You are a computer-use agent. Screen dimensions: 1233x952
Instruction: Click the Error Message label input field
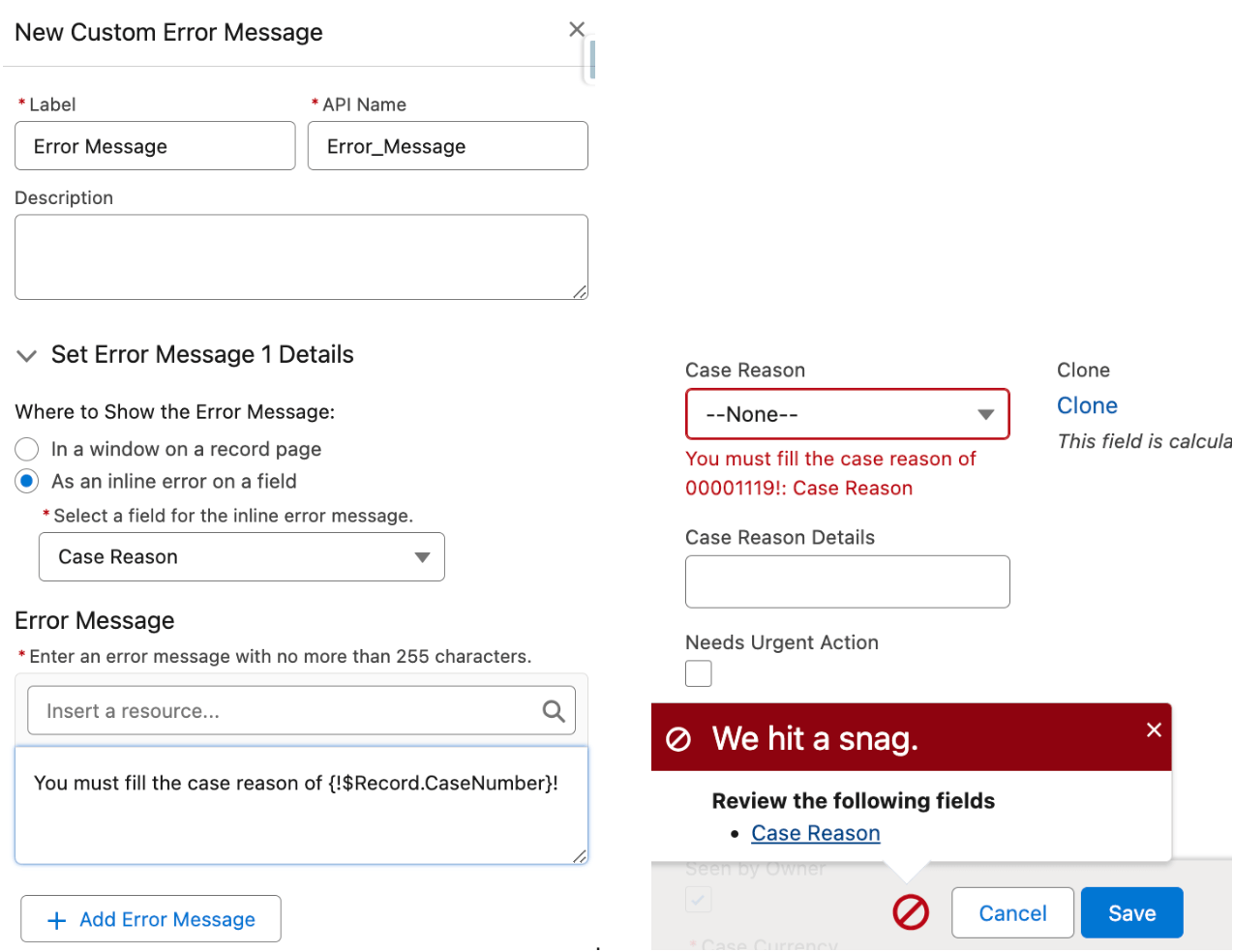pos(155,145)
